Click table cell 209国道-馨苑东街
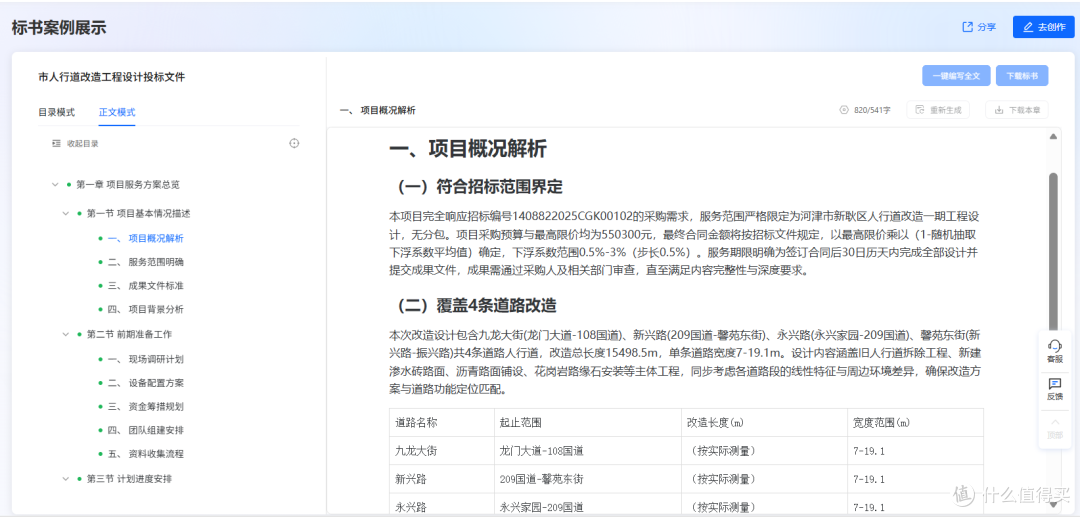 point(539,478)
